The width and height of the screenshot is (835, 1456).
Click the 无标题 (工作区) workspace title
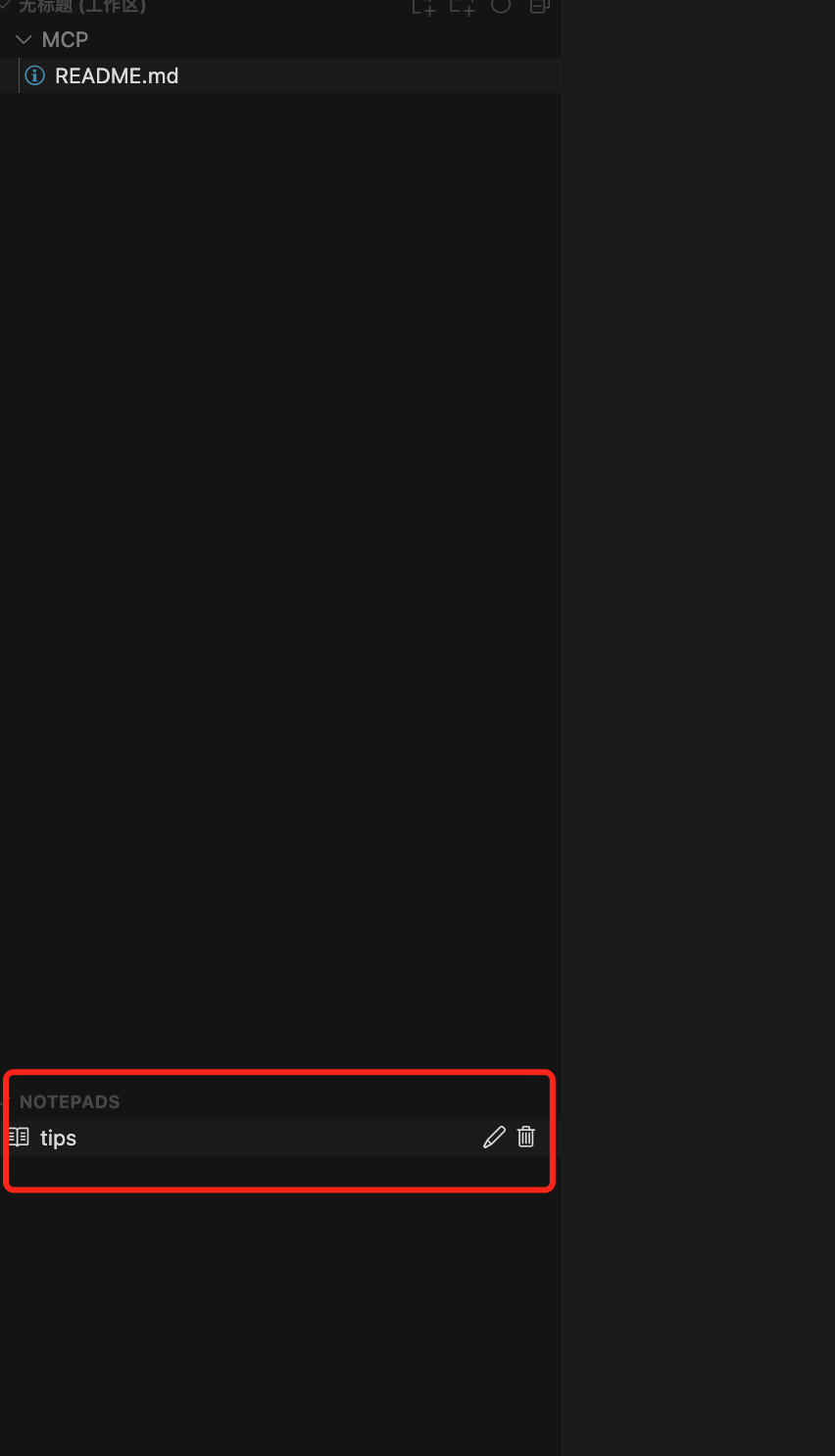click(82, 6)
